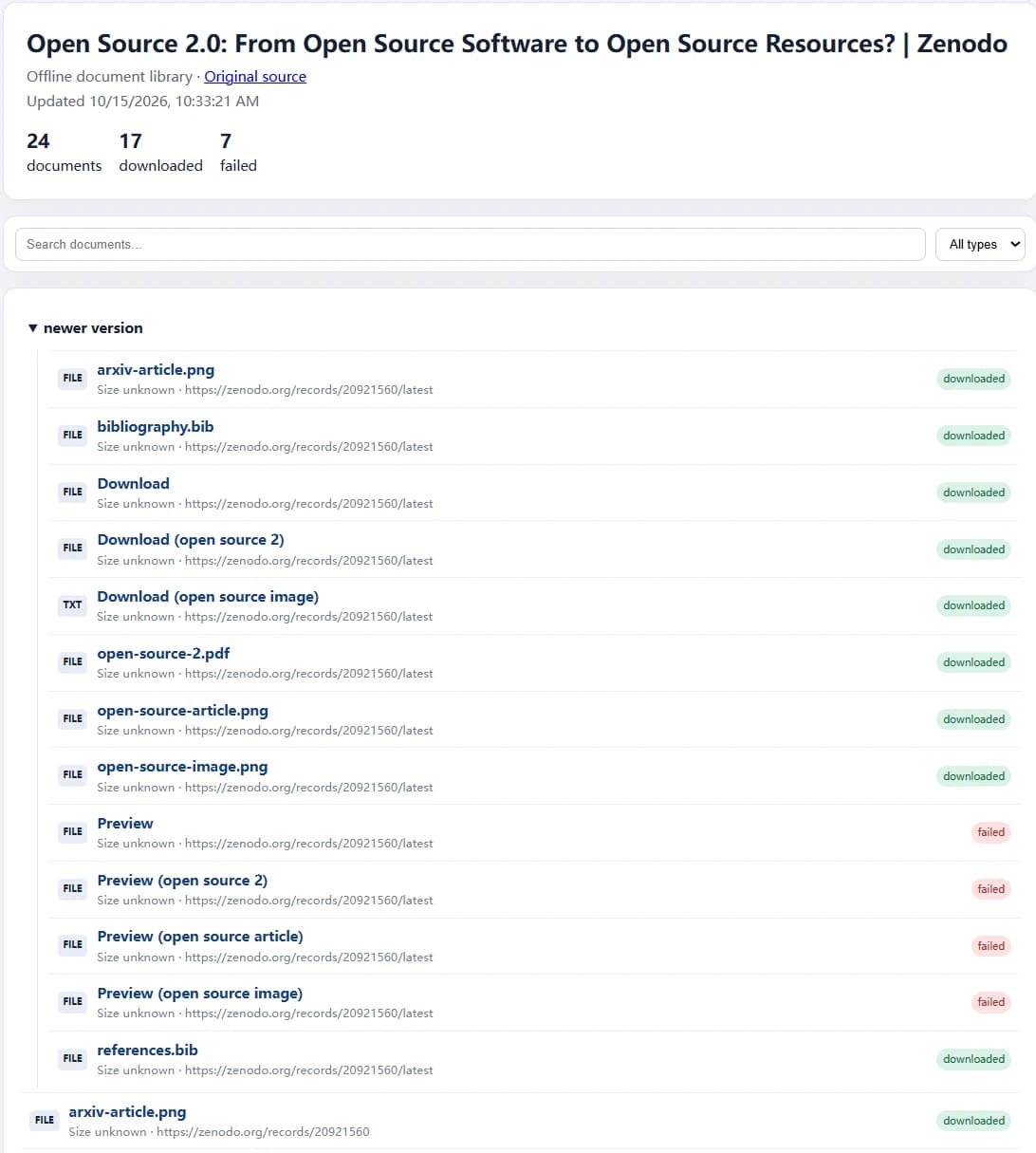Open the Original source link
The width and height of the screenshot is (1036, 1153).
(255, 77)
